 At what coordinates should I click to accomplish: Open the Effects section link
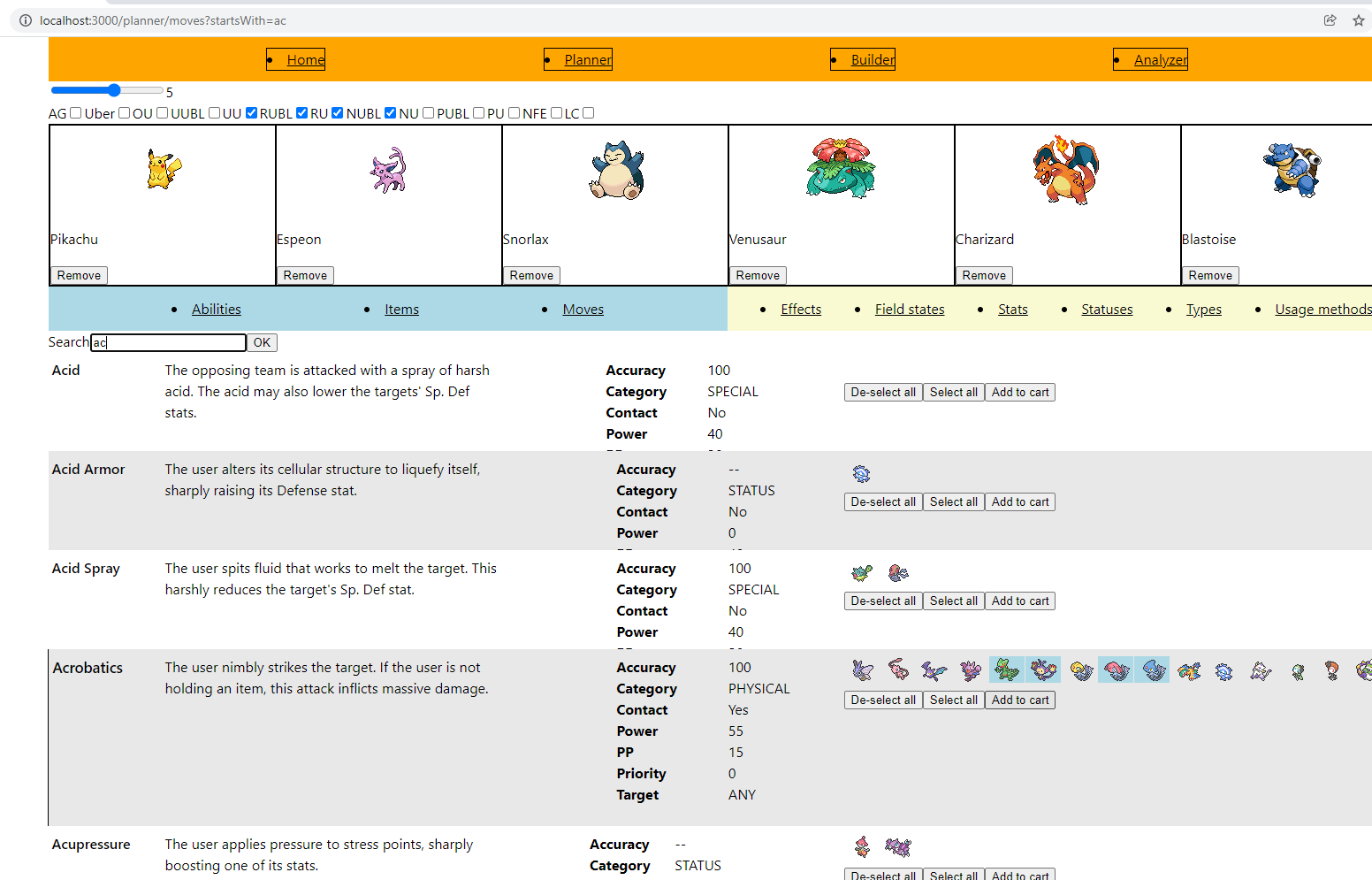click(x=801, y=309)
